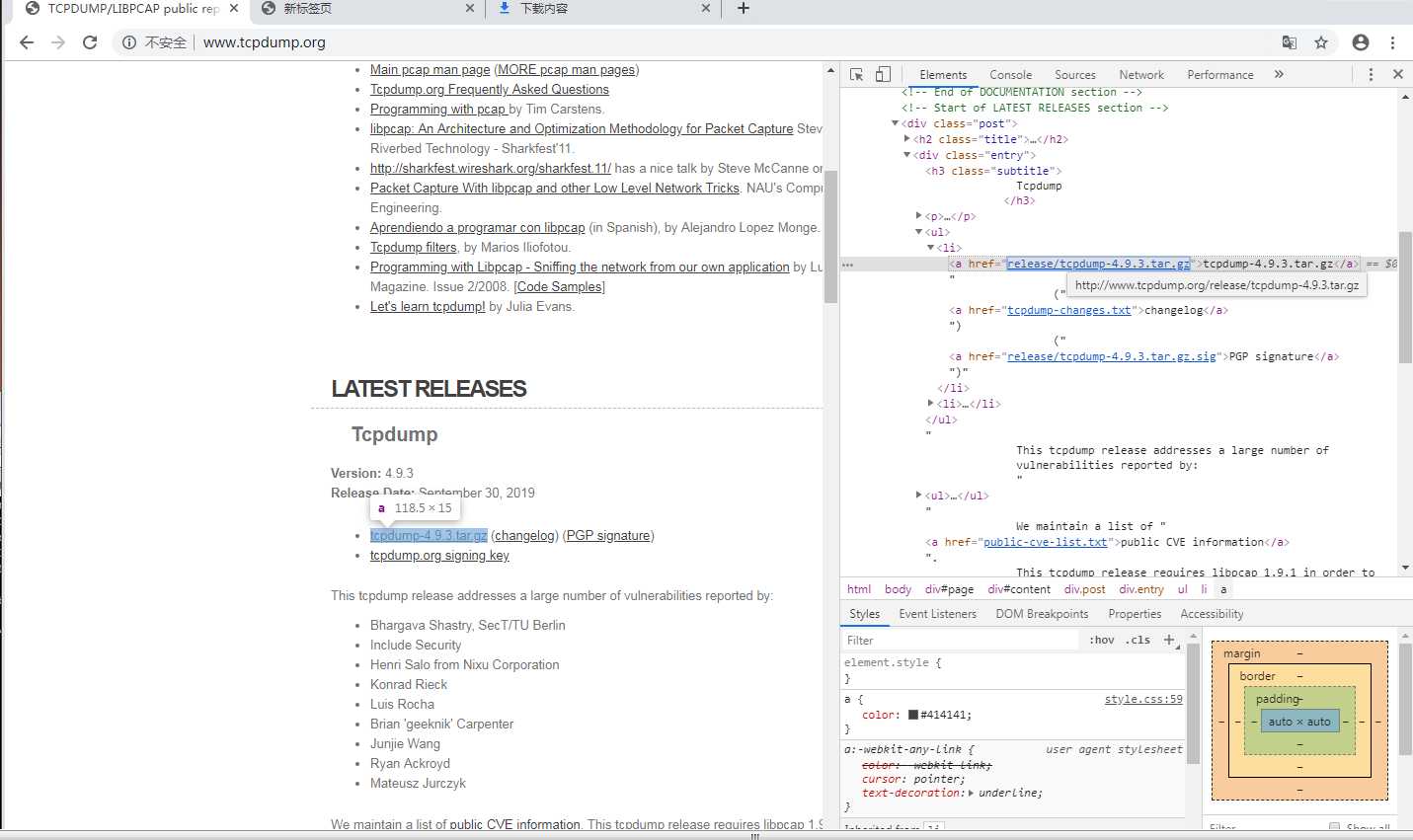Open the Network panel tab

(x=1141, y=75)
